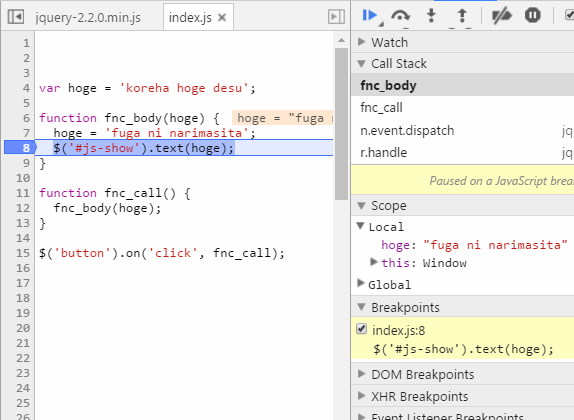
Task: Uncheck the index.js:8 breakpoint checkbox
Action: (x=361, y=329)
